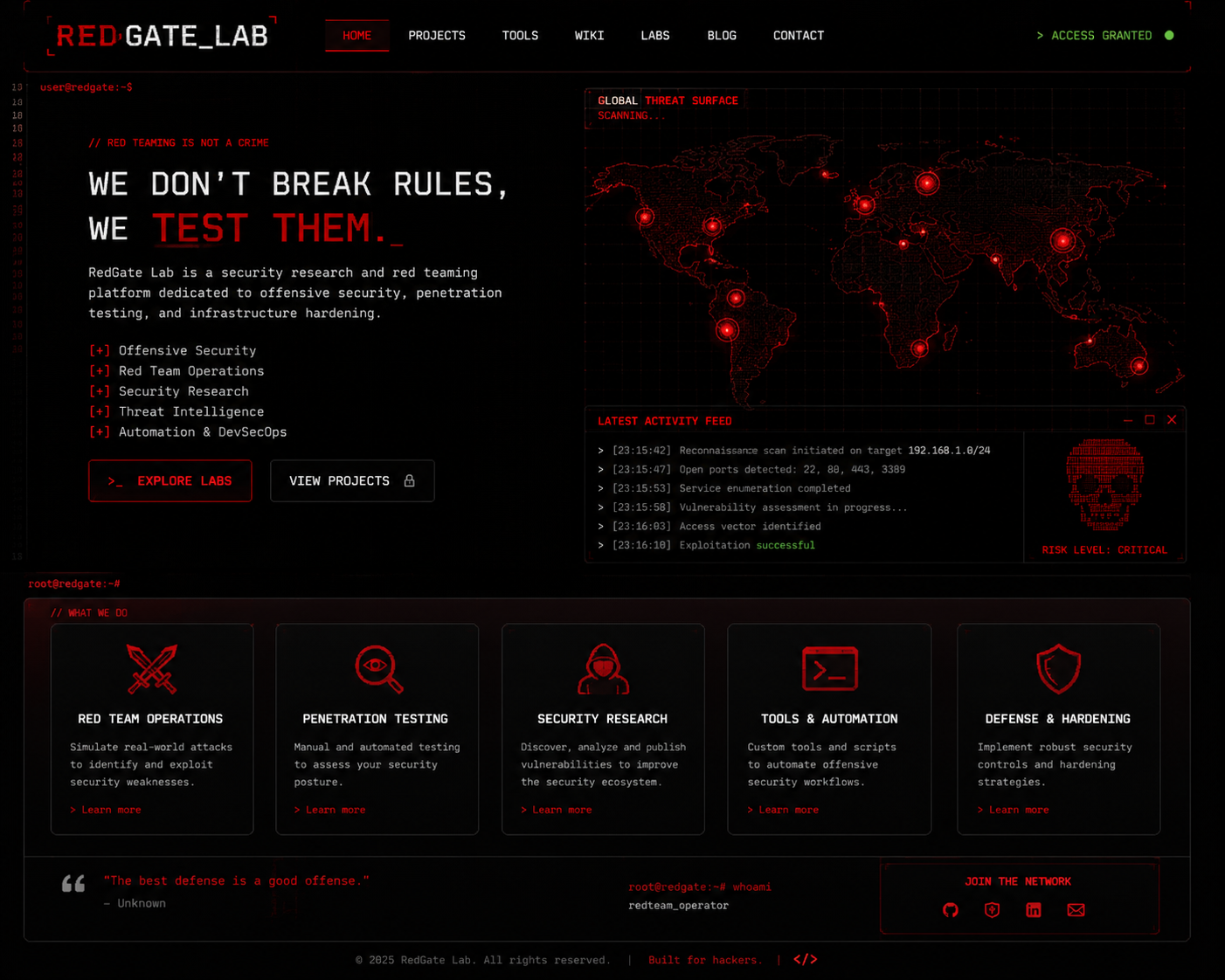Click the crossed swords Red Team icon
Screen dimensions: 1225x980
pyautogui.click(x=152, y=669)
